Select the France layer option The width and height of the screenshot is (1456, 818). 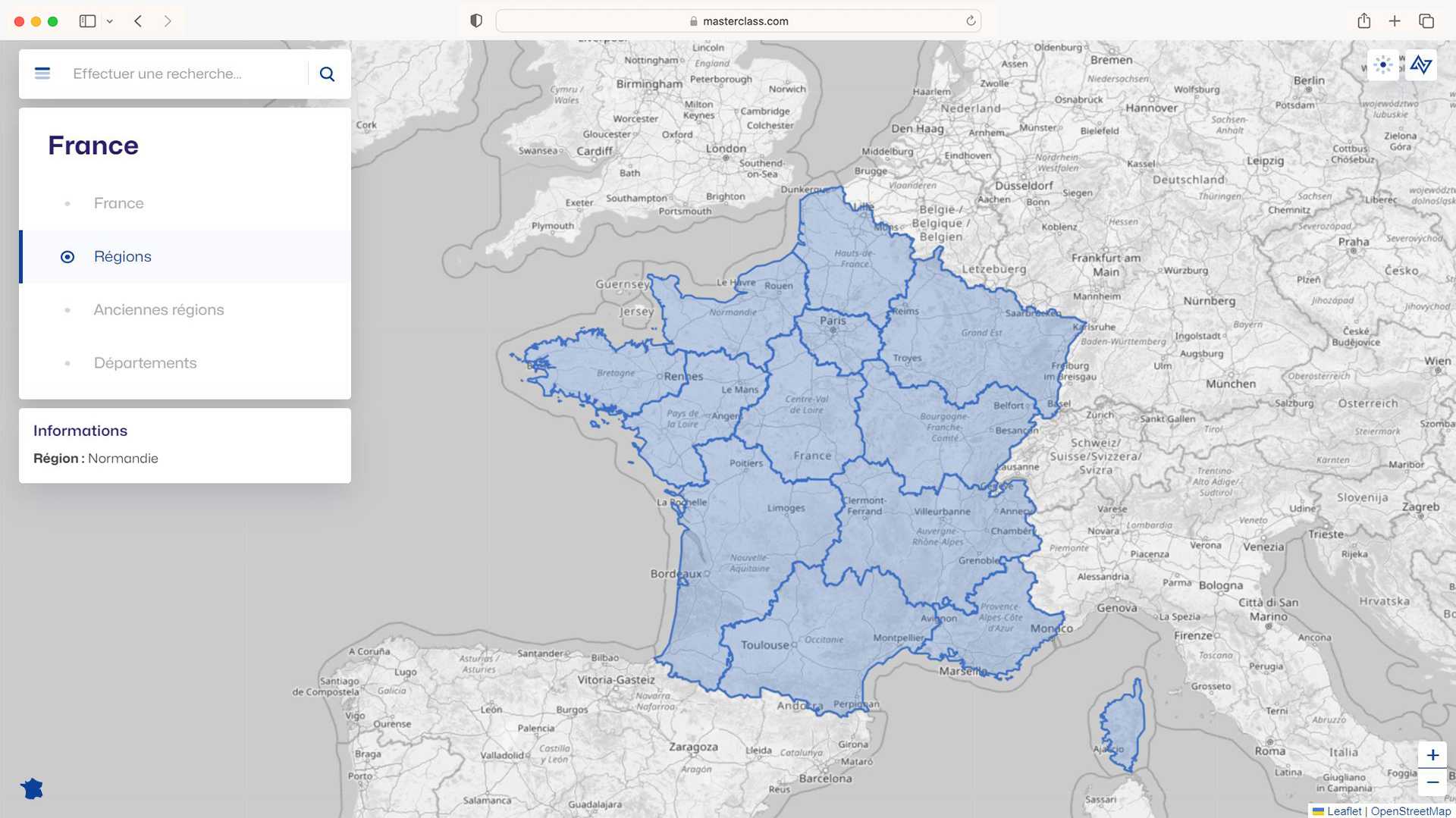point(118,203)
